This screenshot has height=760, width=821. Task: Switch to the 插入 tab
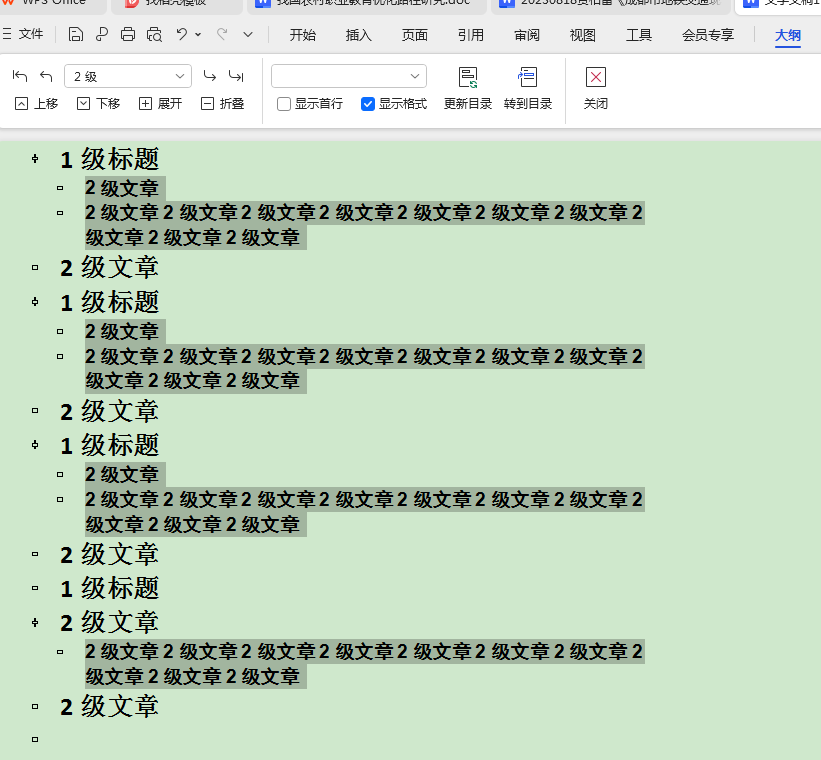(359, 35)
